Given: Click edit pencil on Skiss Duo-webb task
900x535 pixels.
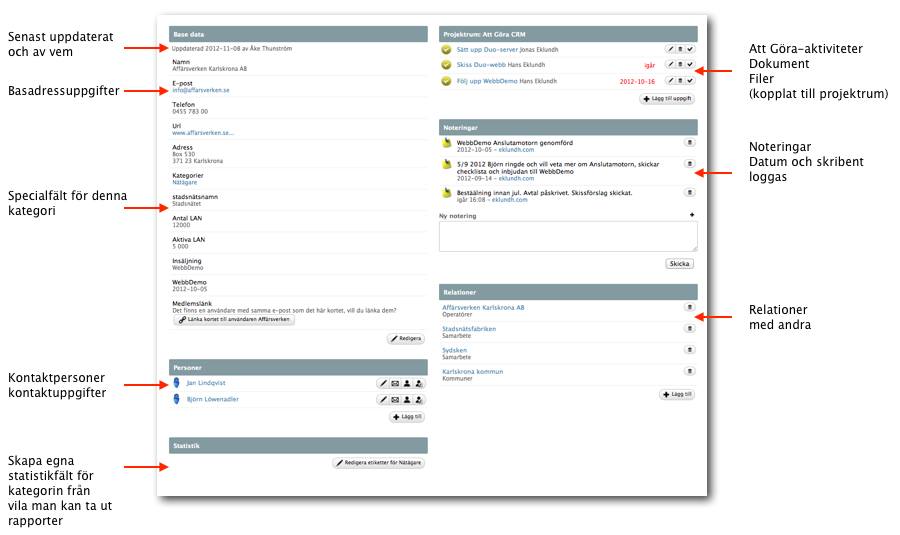Looking at the screenshot, I should point(671,65).
